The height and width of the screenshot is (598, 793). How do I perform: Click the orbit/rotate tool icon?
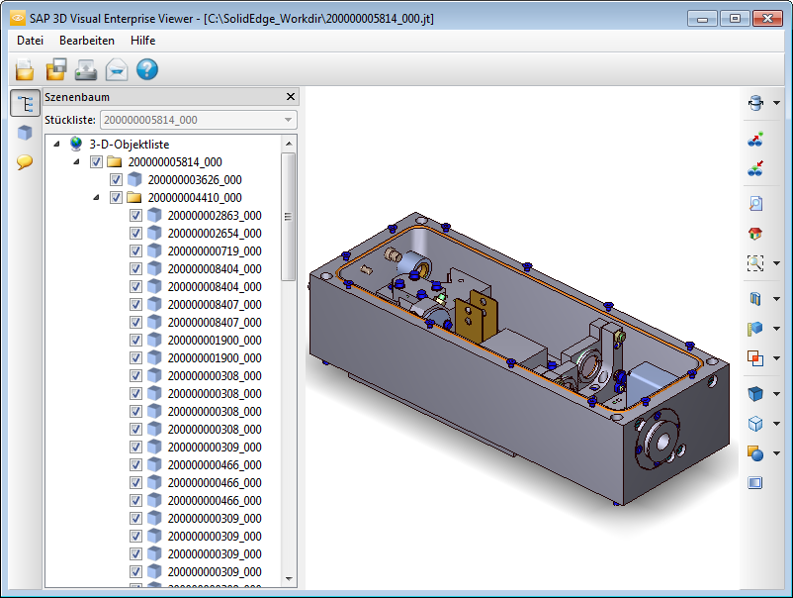pyautogui.click(x=756, y=103)
